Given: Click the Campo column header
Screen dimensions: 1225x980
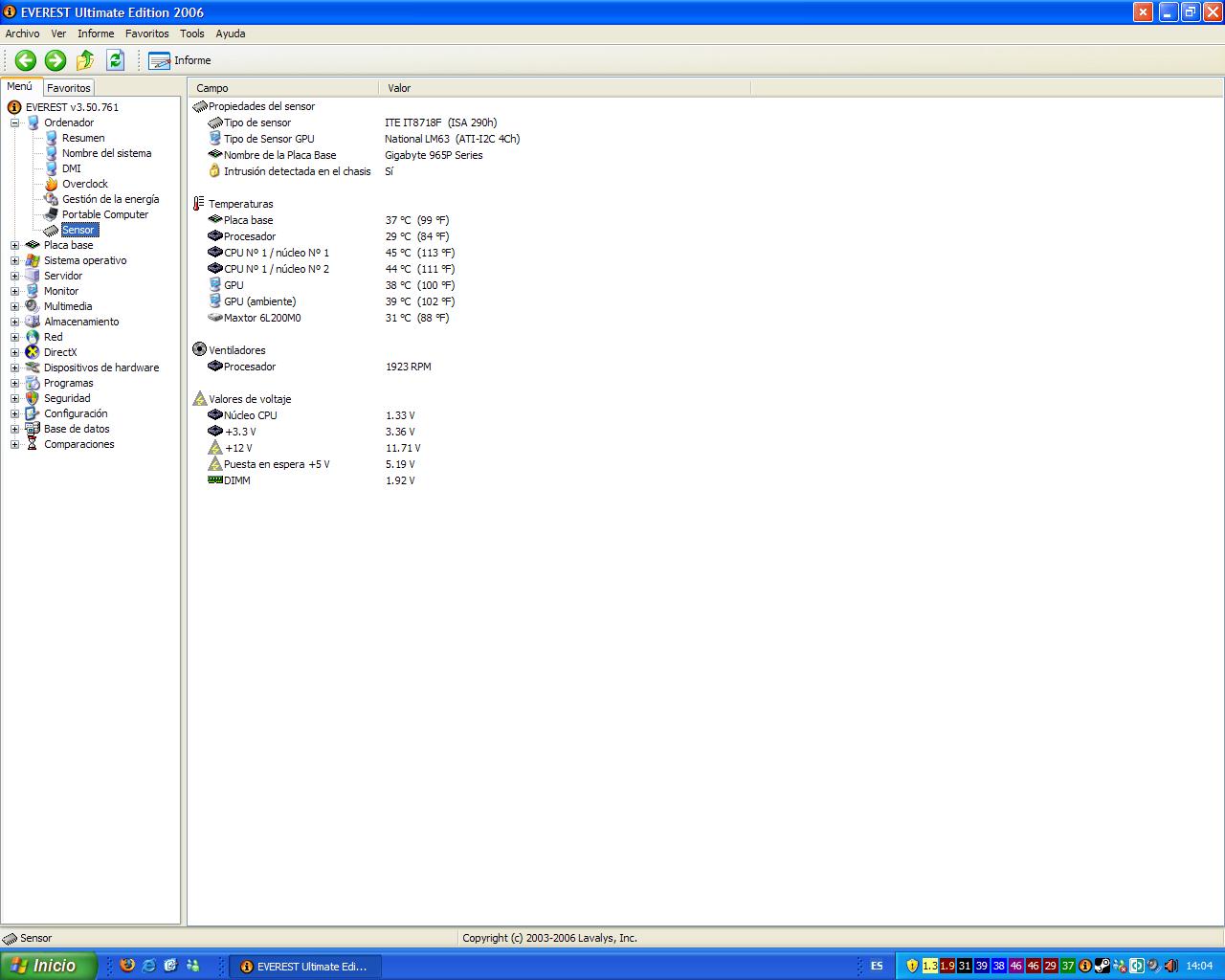Looking at the screenshot, I should tap(284, 88).
